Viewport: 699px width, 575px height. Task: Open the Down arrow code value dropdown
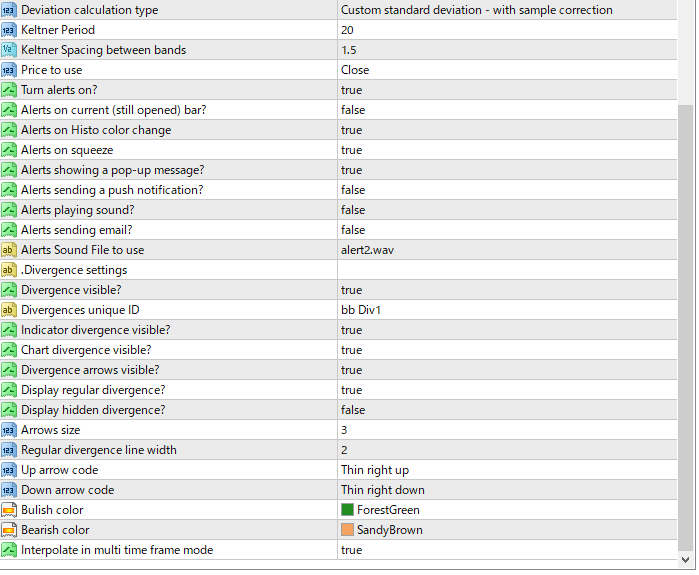point(507,490)
